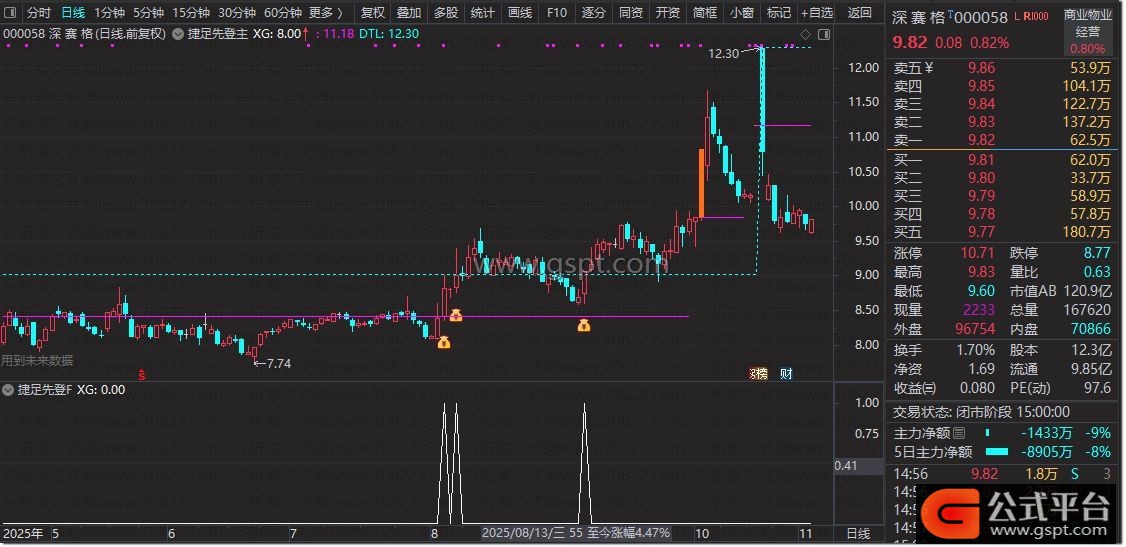Switch to the 分时 intraday tab
Image resolution: width=1126 pixels, height=547 pixels.
point(39,13)
